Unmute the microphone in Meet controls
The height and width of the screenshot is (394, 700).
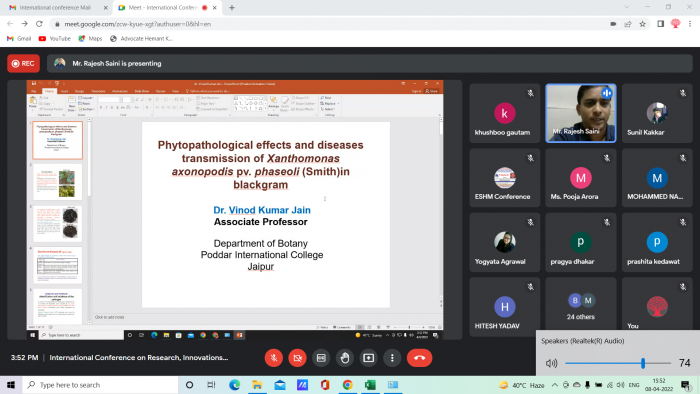[274, 358]
